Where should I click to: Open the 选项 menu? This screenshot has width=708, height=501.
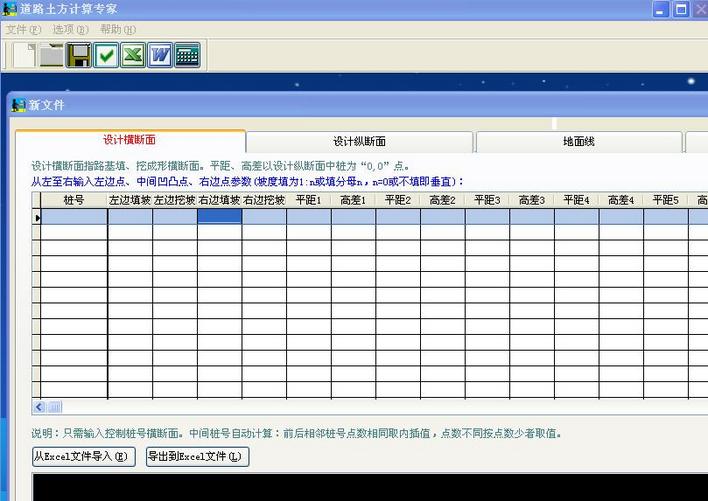coord(70,30)
